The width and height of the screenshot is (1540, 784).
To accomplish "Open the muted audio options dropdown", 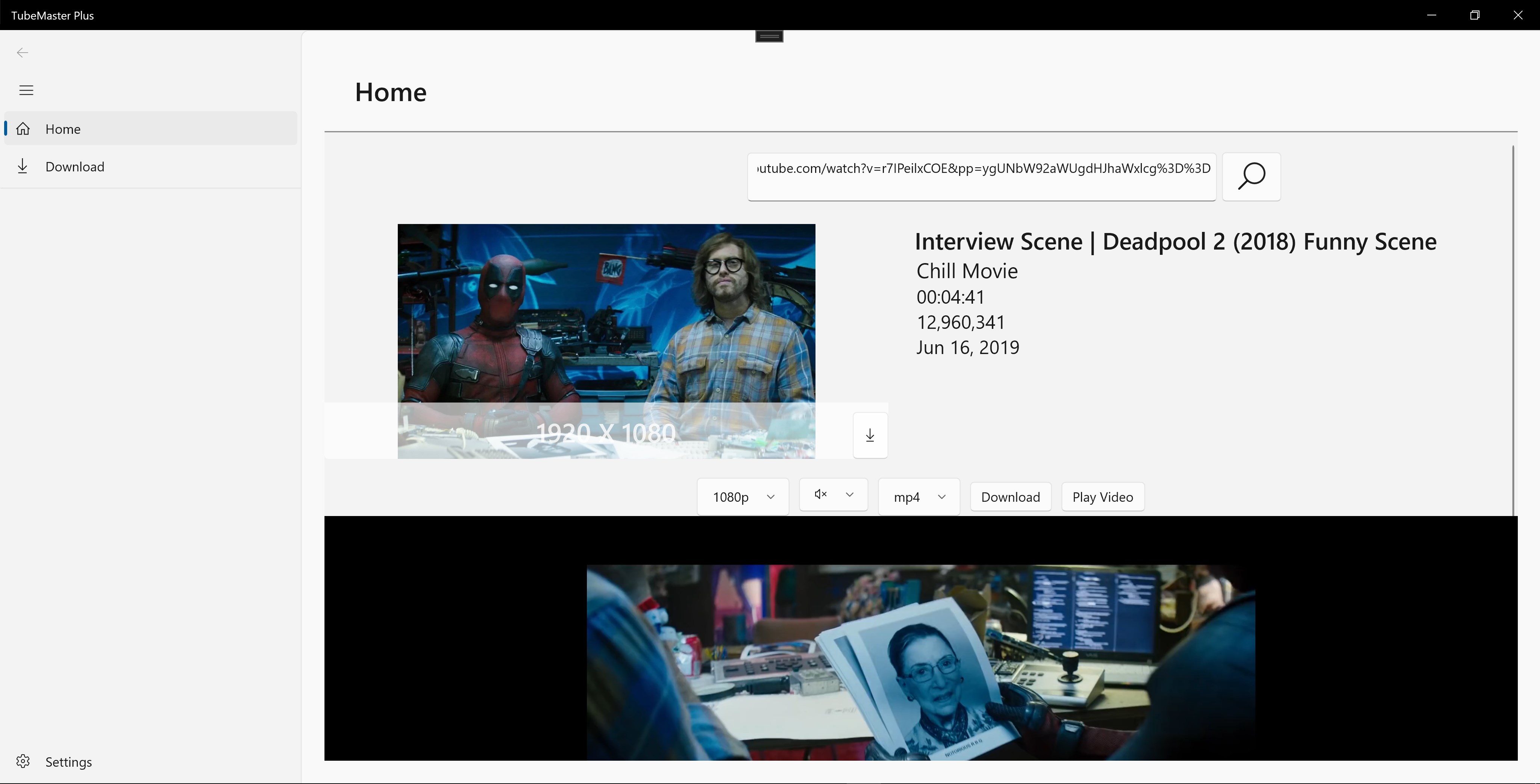I will (834, 494).
